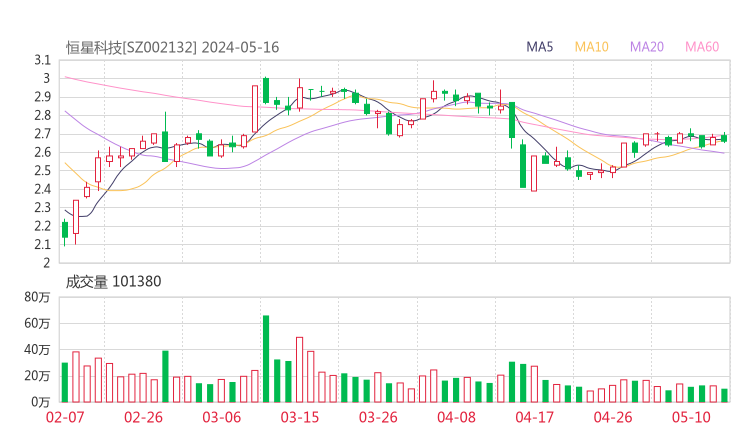Click the 04-26 date label
Viewport: 740px width, 440px height.
(x=613, y=417)
